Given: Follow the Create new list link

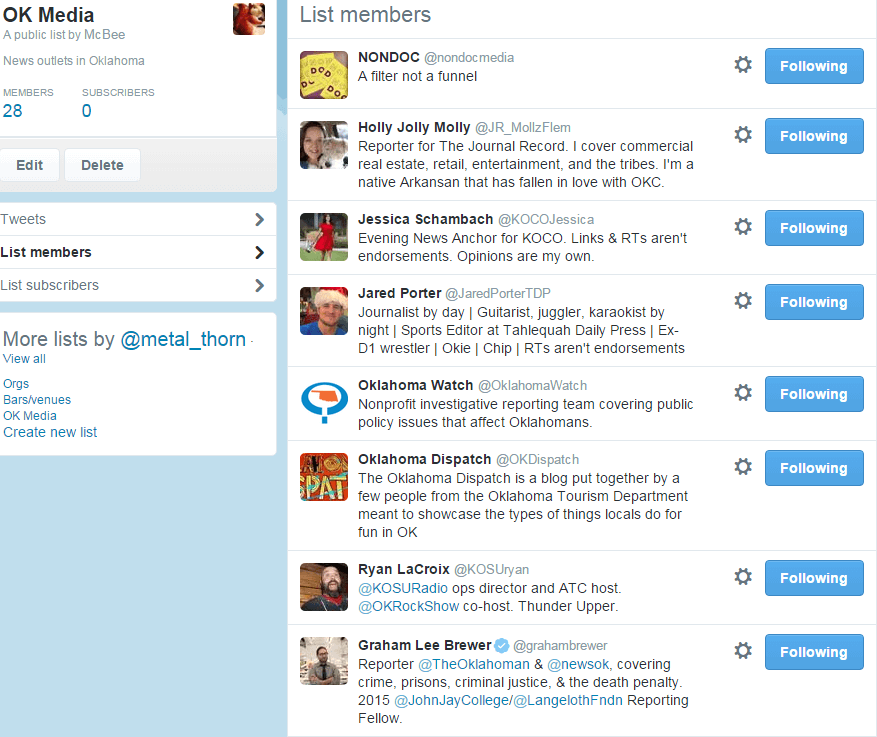Looking at the screenshot, I should point(50,432).
